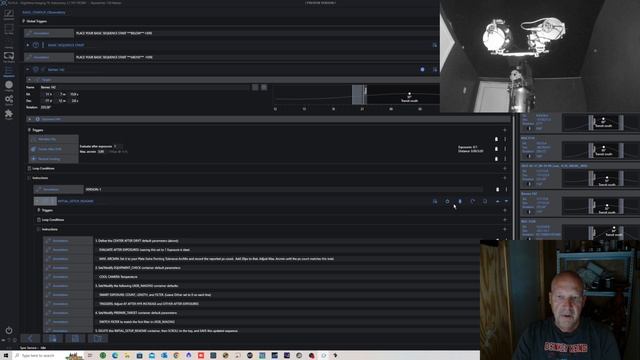
Task: Open the Flat Wizard sidebar icon
Action: click(9, 56)
